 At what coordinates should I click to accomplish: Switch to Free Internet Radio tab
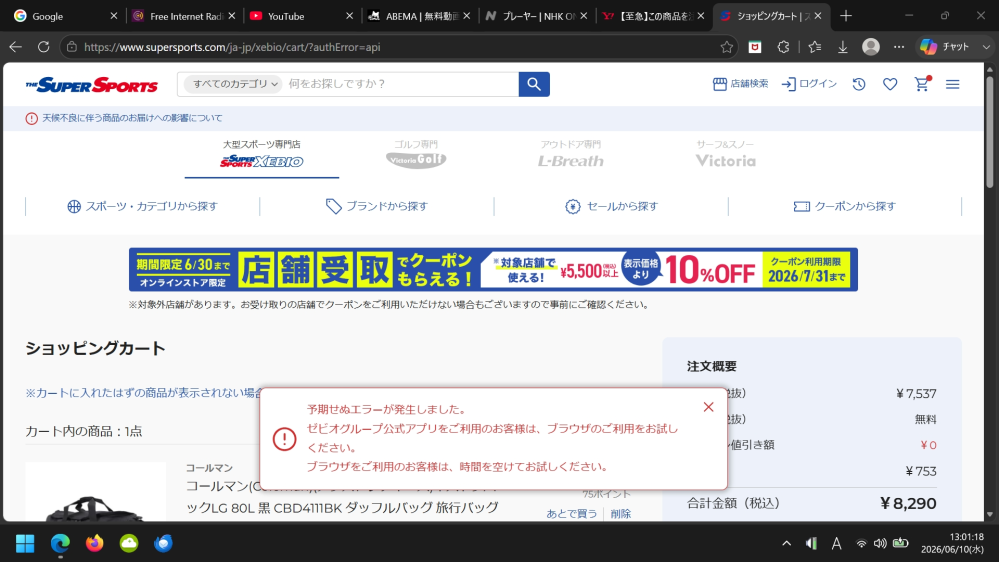pyautogui.click(x=182, y=16)
